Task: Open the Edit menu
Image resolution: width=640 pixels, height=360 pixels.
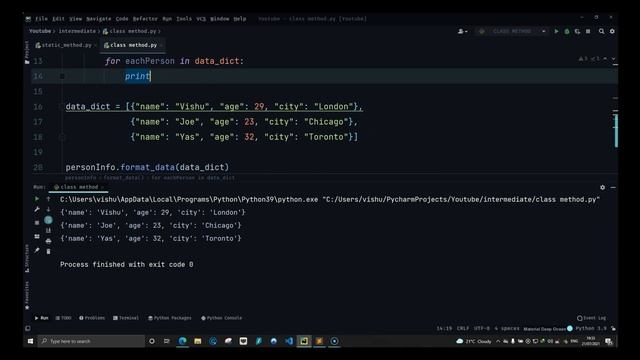Action: coord(58,19)
